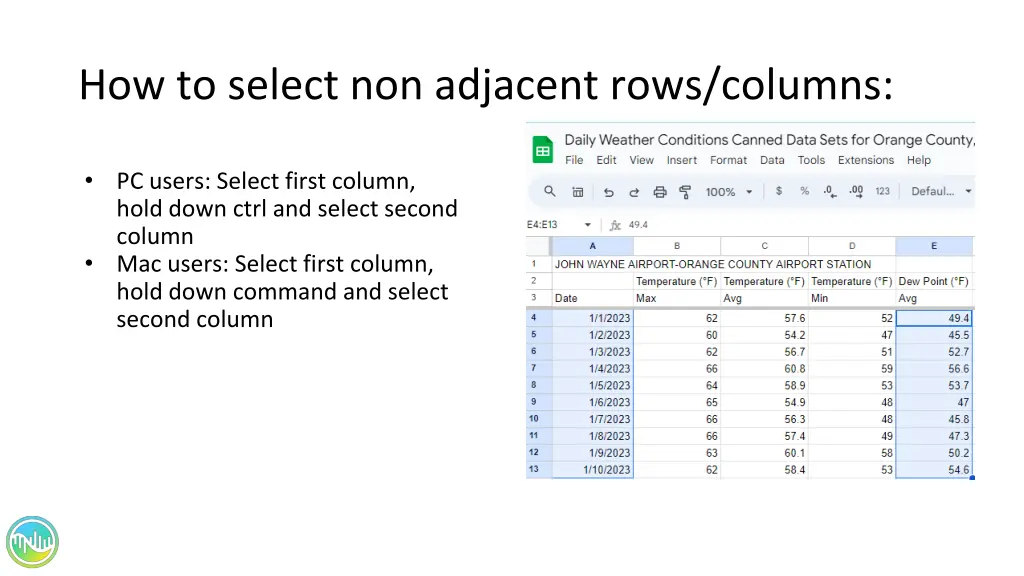Open the Format menu

(x=728, y=160)
